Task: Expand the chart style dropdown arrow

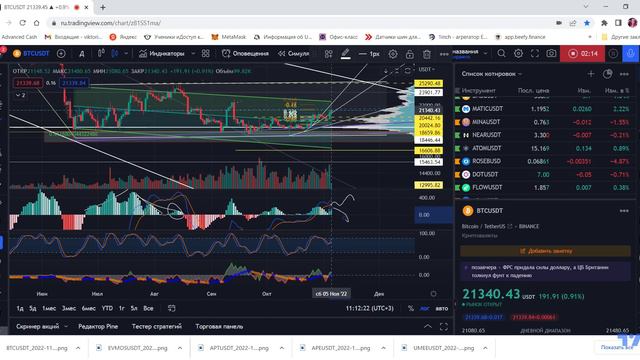Action: tap(126, 53)
